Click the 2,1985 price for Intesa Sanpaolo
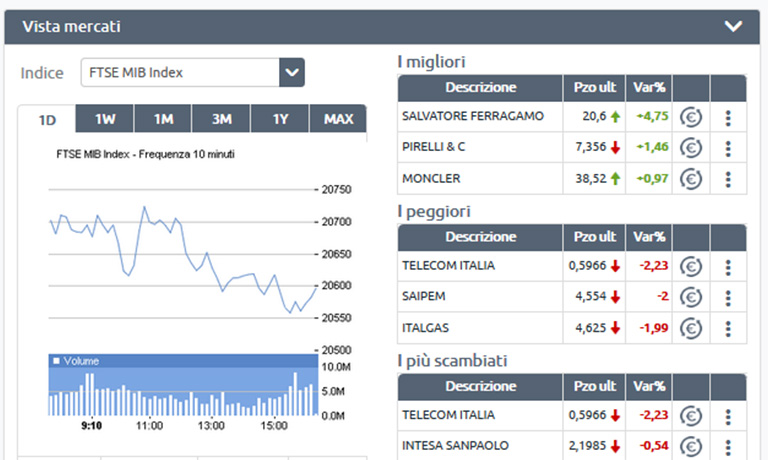 (587, 445)
